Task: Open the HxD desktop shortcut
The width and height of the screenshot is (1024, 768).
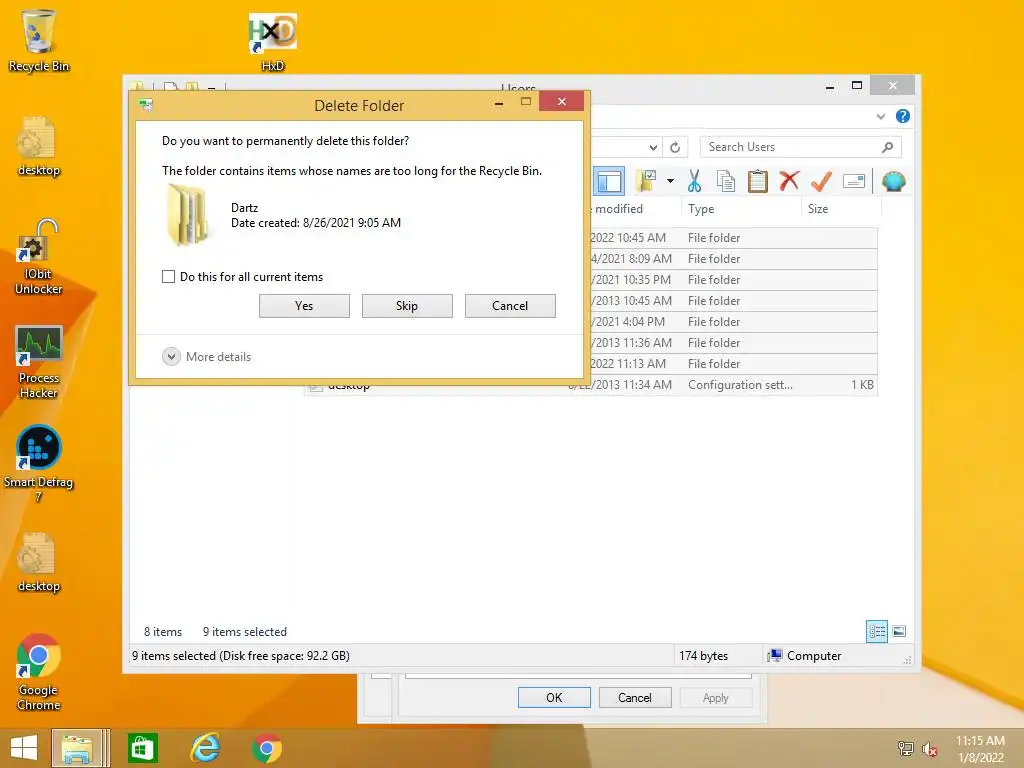Action: click(273, 42)
